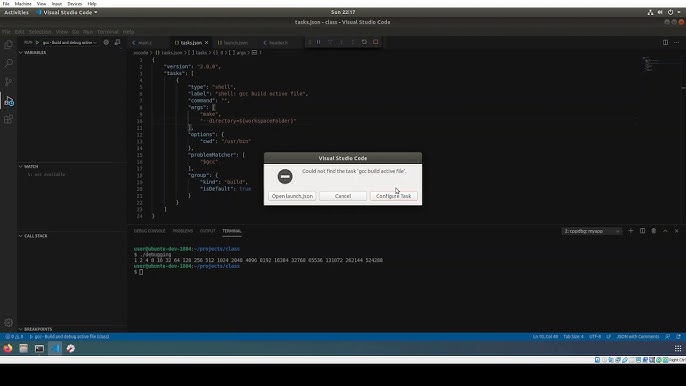Viewport: 686px width, 386px height.
Task: Open the Explorer view in activity bar
Action: click(x=8, y=44)
